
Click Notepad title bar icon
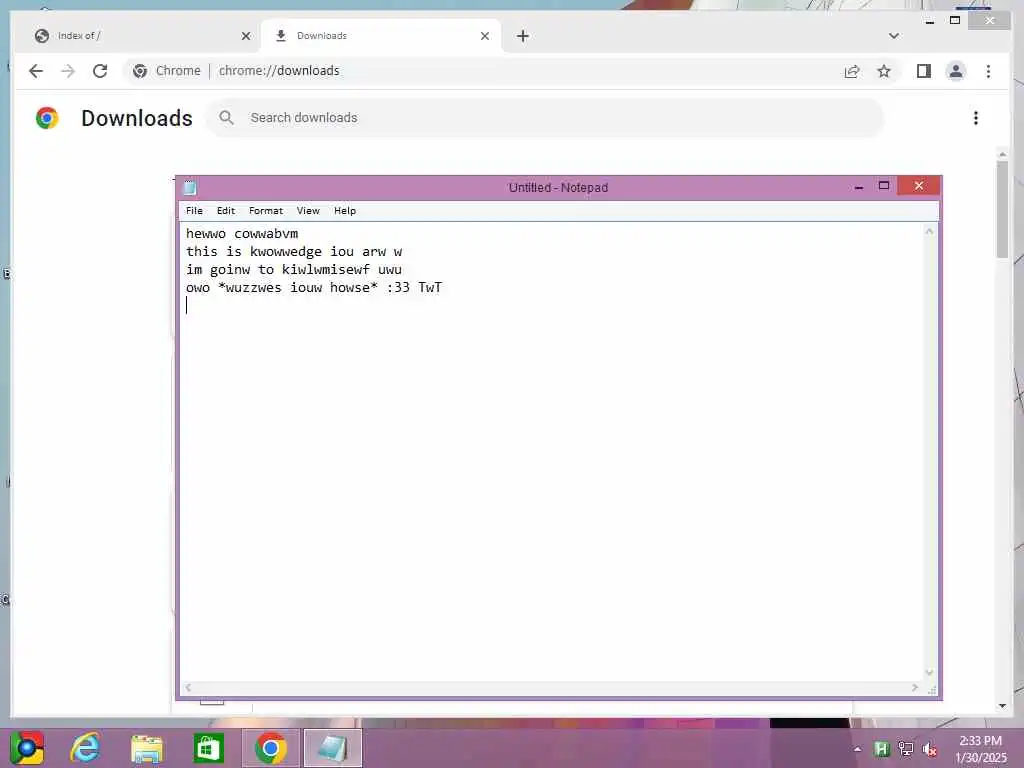pos(190,188)
